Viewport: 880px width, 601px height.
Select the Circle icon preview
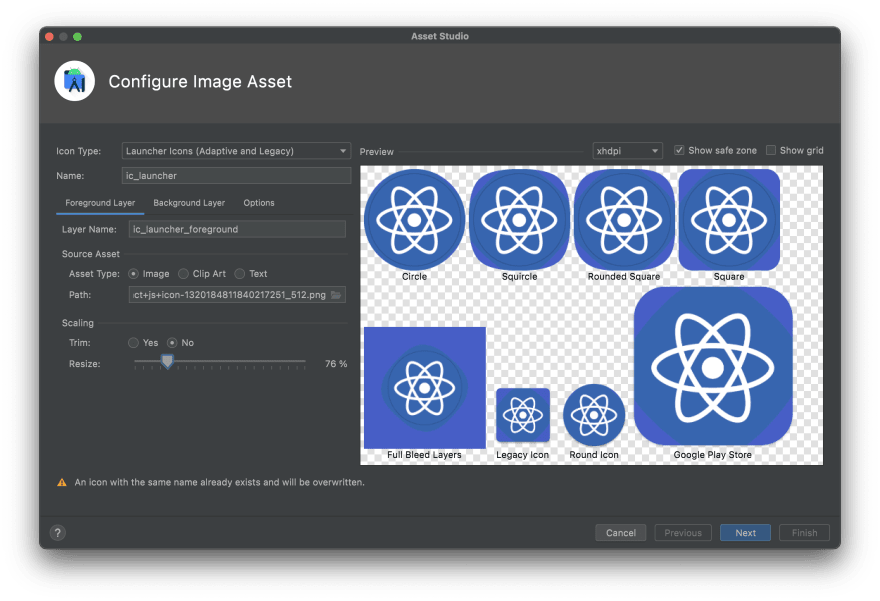pos(414,219)
